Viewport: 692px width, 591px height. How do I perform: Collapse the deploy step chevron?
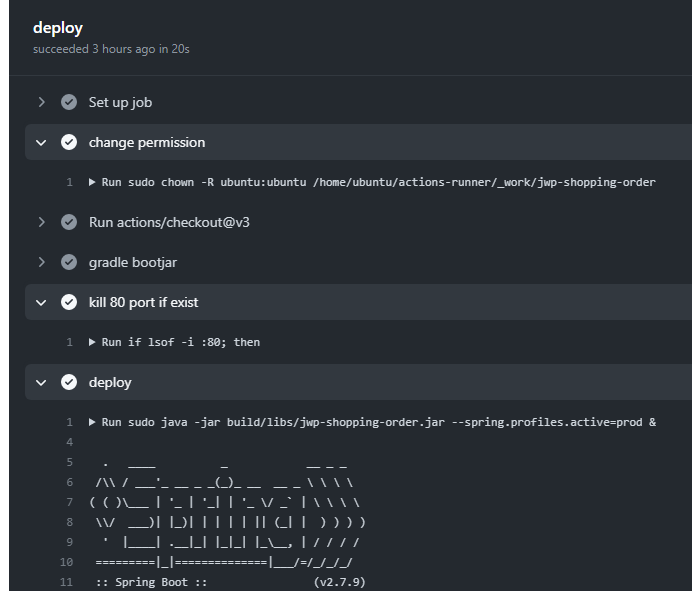click(41, 382)
